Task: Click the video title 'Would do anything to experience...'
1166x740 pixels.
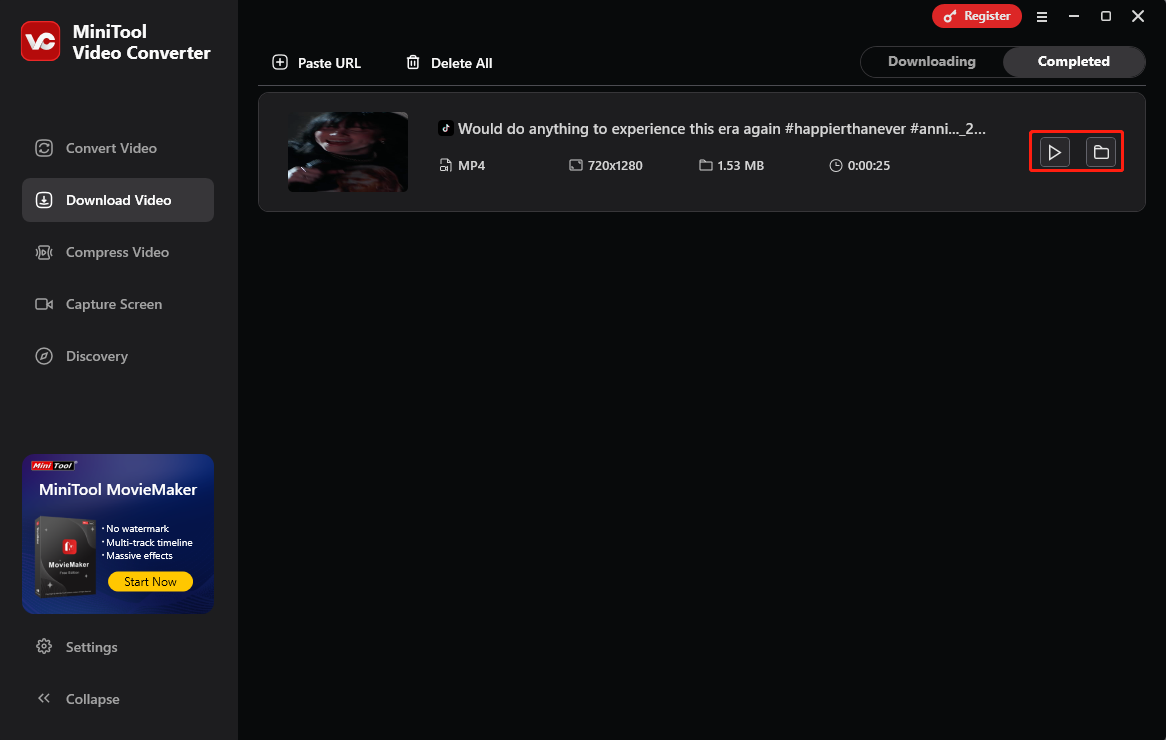Action: pos(721,129)
